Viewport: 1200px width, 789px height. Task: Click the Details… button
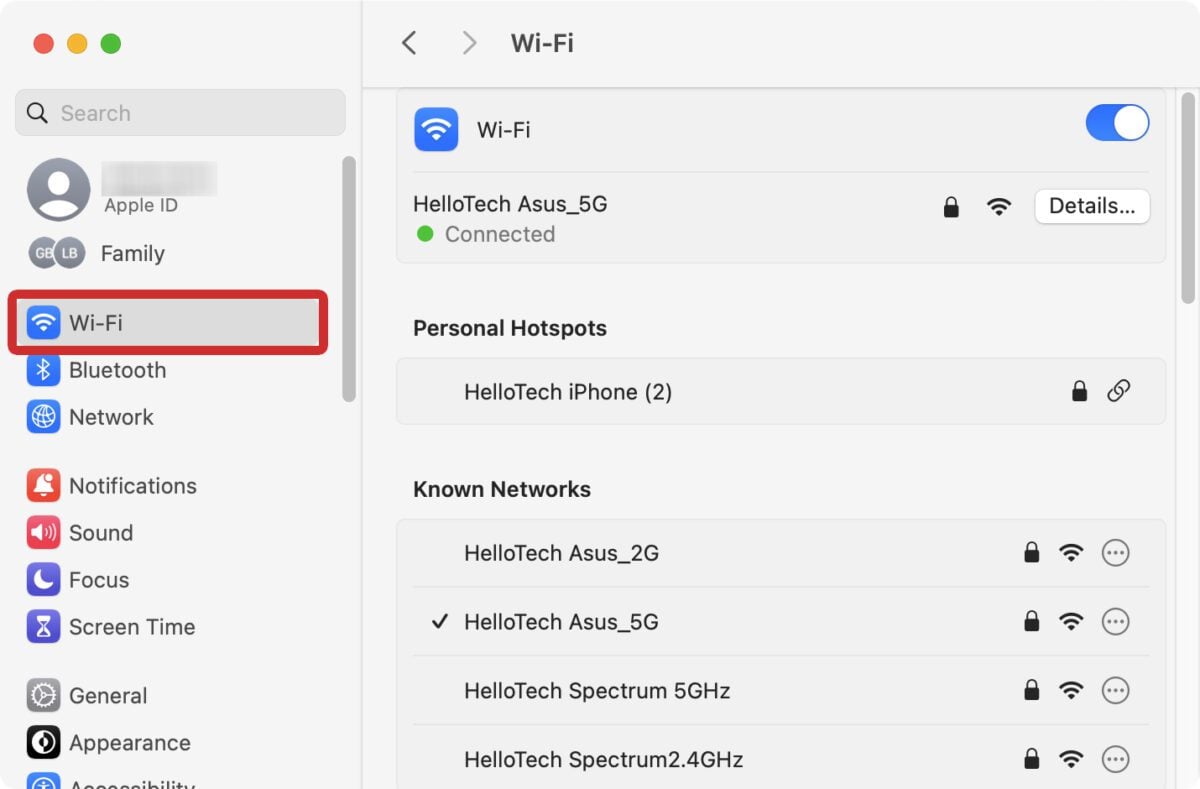[1092, 207]
